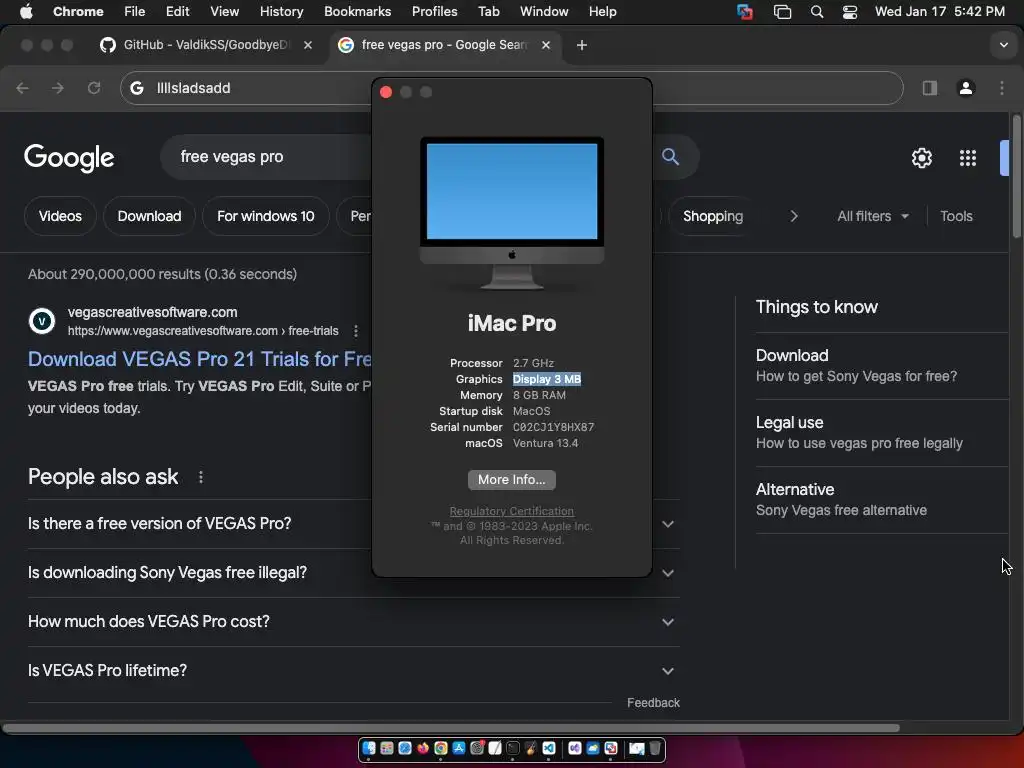Image resolution: width=1024 pixels, height=768 pixels.
Task: Open Firefox from the Dock
Action: click(423, 748)
